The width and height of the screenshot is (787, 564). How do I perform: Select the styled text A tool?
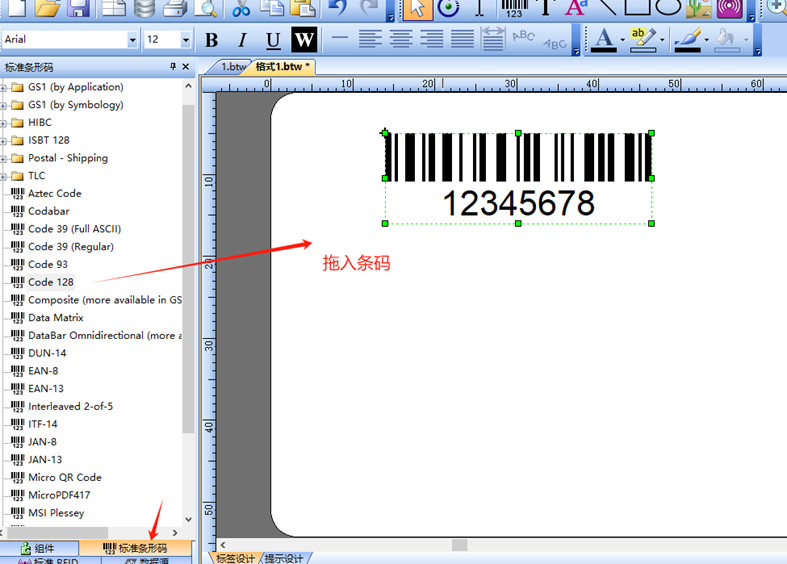coord(576,8)
